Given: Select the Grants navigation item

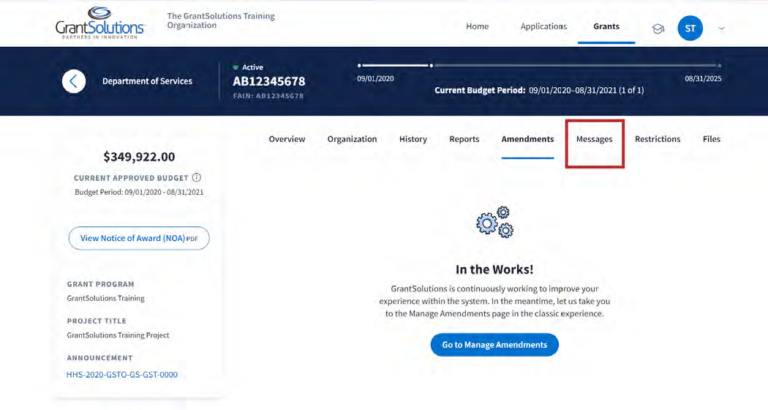Looking at the screenshot, I should (x=606, y=26).
